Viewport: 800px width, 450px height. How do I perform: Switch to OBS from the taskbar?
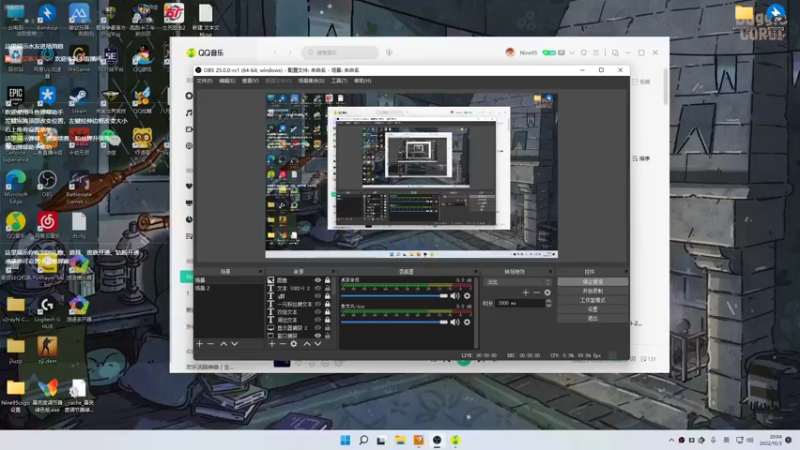tap(437, 440)
